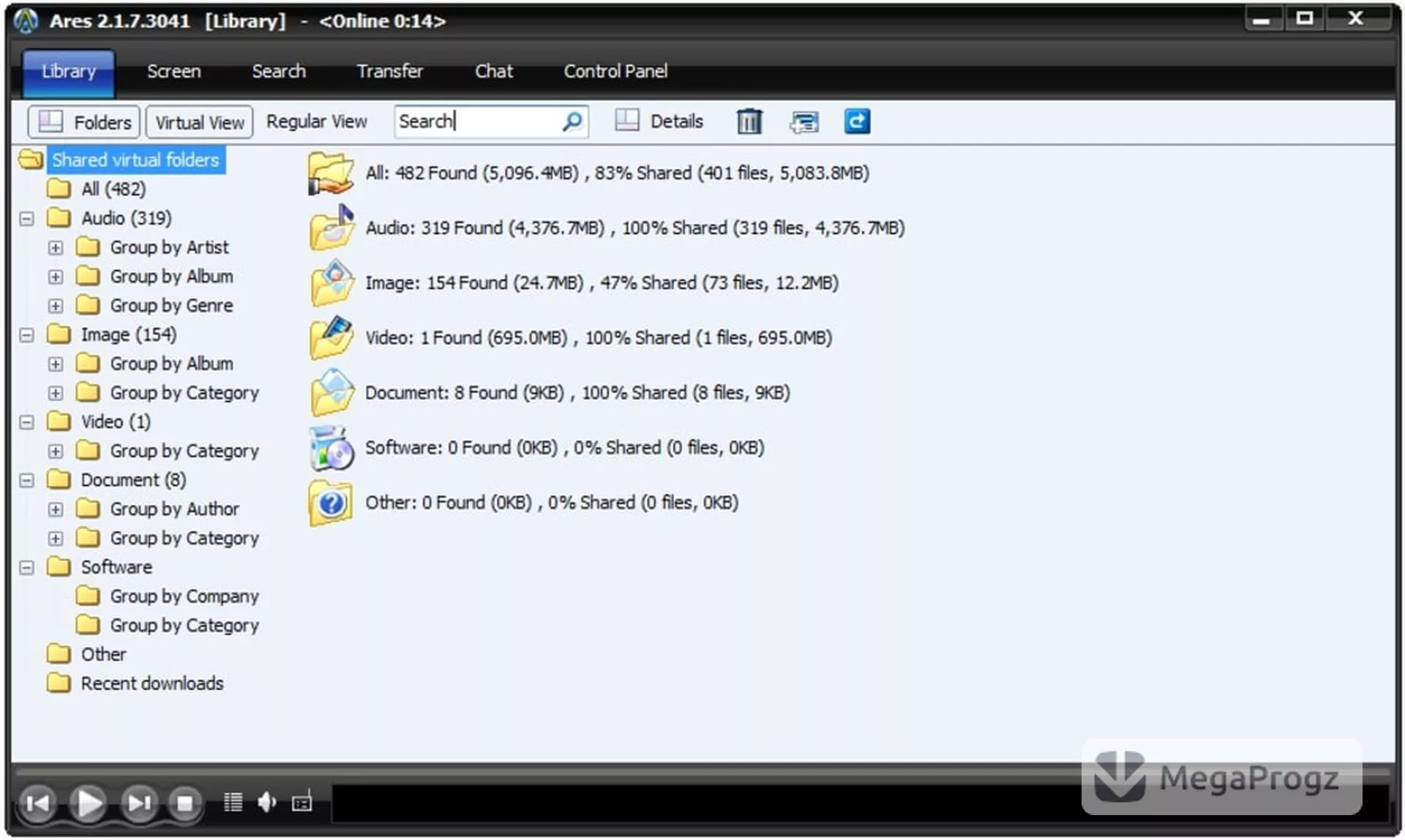This screenshot has width=1405, height=840.
Task: Skip to next track
Action: (139, 803)
